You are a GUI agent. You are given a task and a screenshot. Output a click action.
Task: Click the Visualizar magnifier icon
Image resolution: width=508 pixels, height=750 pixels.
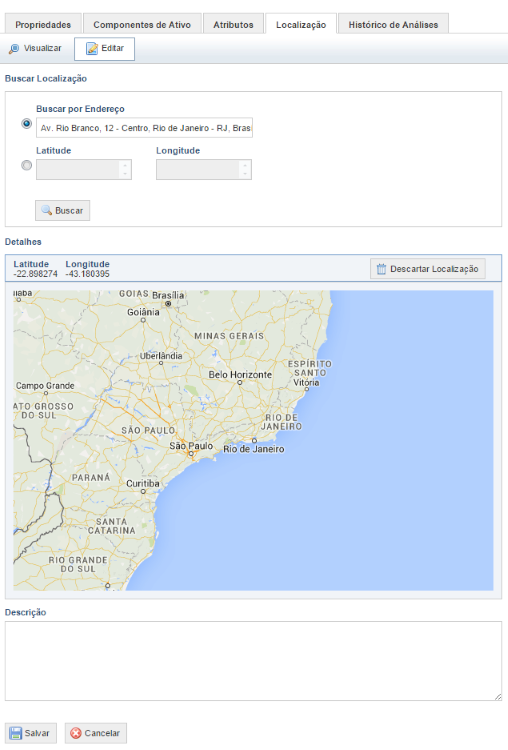pyautogui.click(x=14, y=49)
